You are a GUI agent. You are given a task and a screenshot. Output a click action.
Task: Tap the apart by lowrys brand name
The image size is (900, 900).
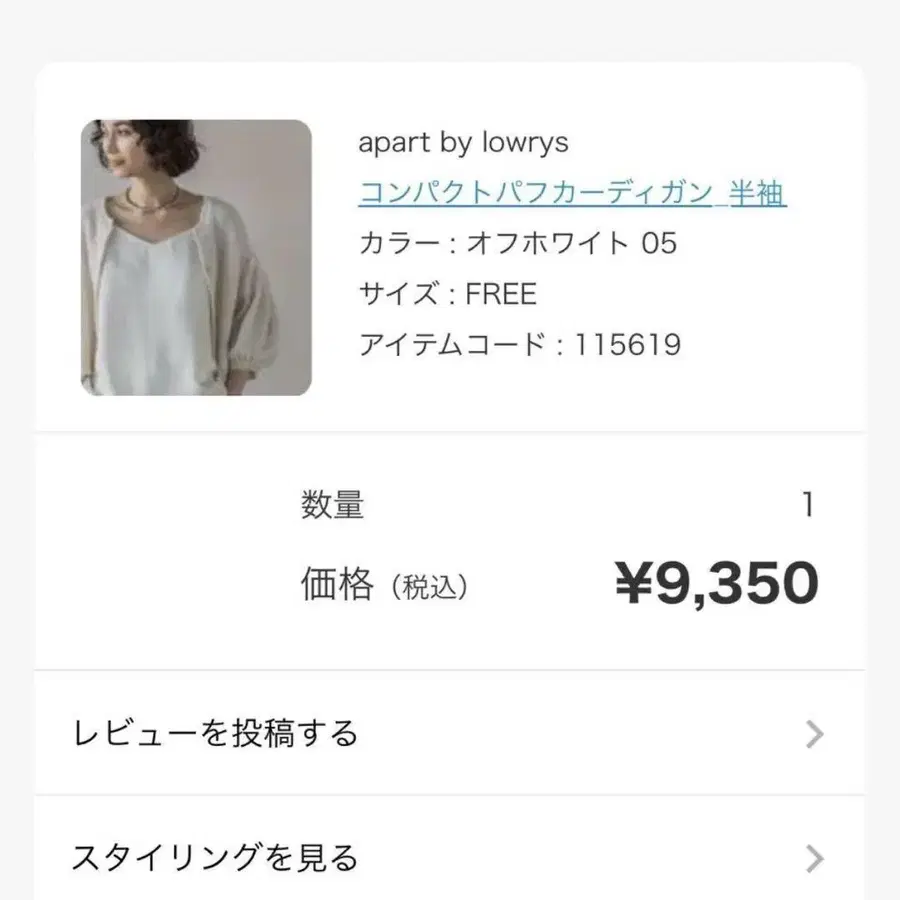tap(463, 142)
